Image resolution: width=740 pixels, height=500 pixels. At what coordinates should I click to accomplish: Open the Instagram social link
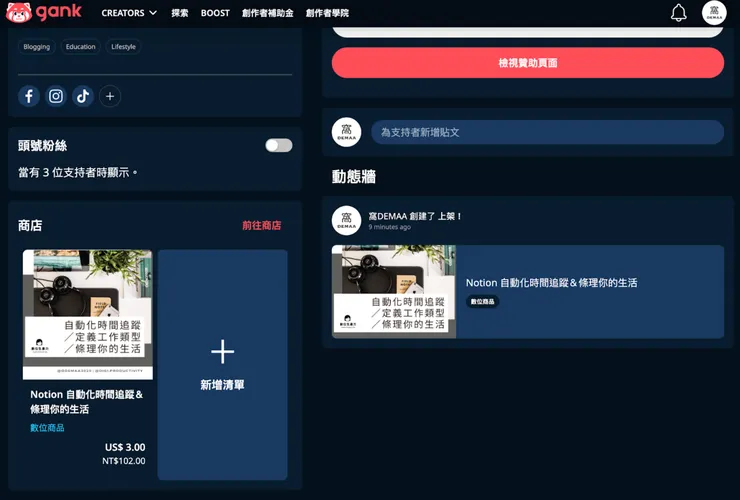click(x=56, y=96)
